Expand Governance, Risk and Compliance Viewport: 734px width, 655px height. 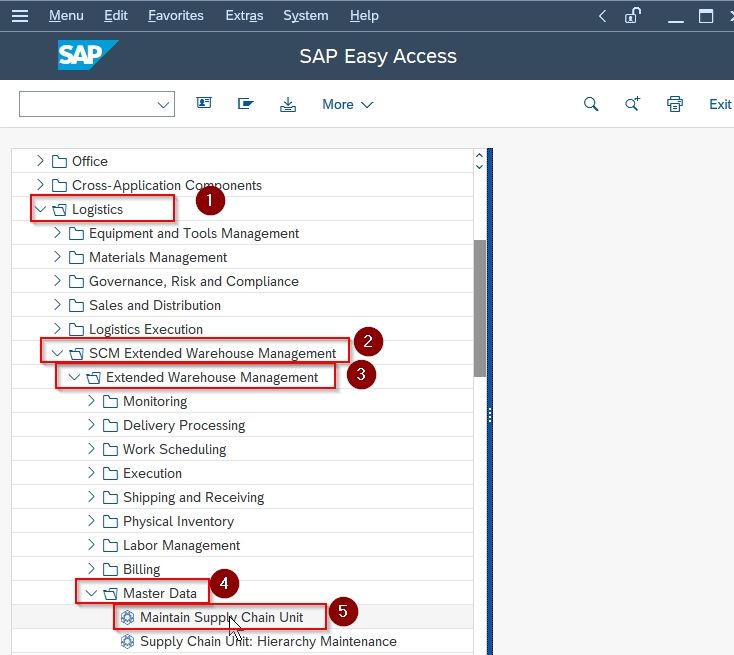point(57,281)
